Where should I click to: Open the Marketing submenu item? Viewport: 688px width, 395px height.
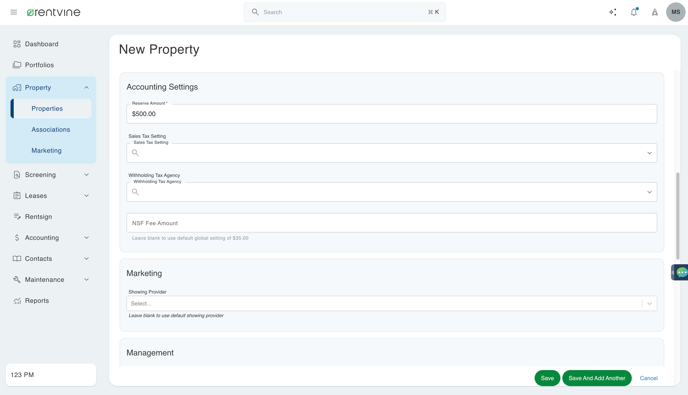click(x=47, y=151)
